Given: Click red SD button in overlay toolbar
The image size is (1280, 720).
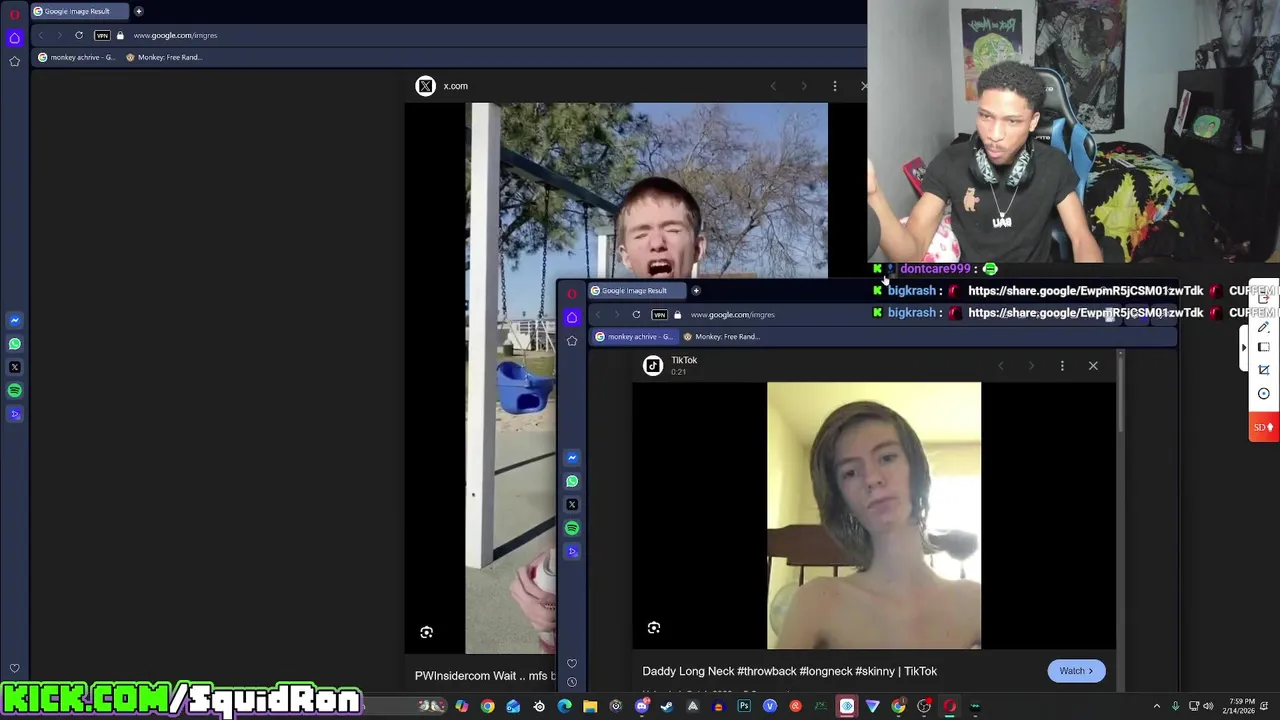Looking at the screenshot, I should coord(1264,427).
